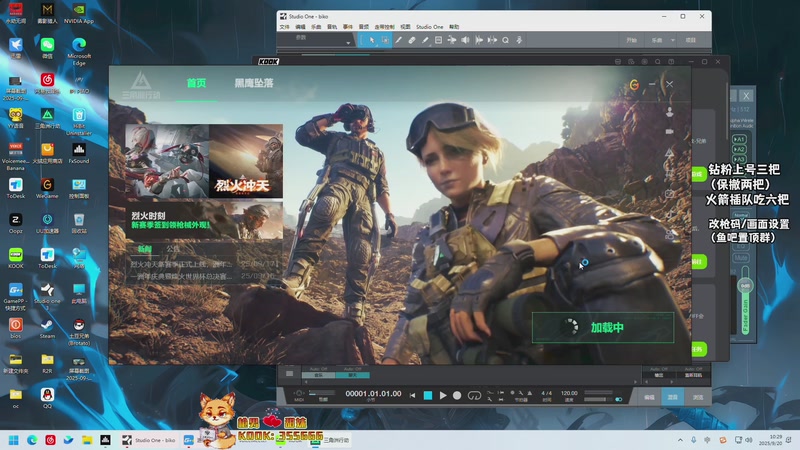Show hidden tray icons chevron
The height and width of the screenshot is (450, 800).
pyautogui.click(x=680, y=440)
